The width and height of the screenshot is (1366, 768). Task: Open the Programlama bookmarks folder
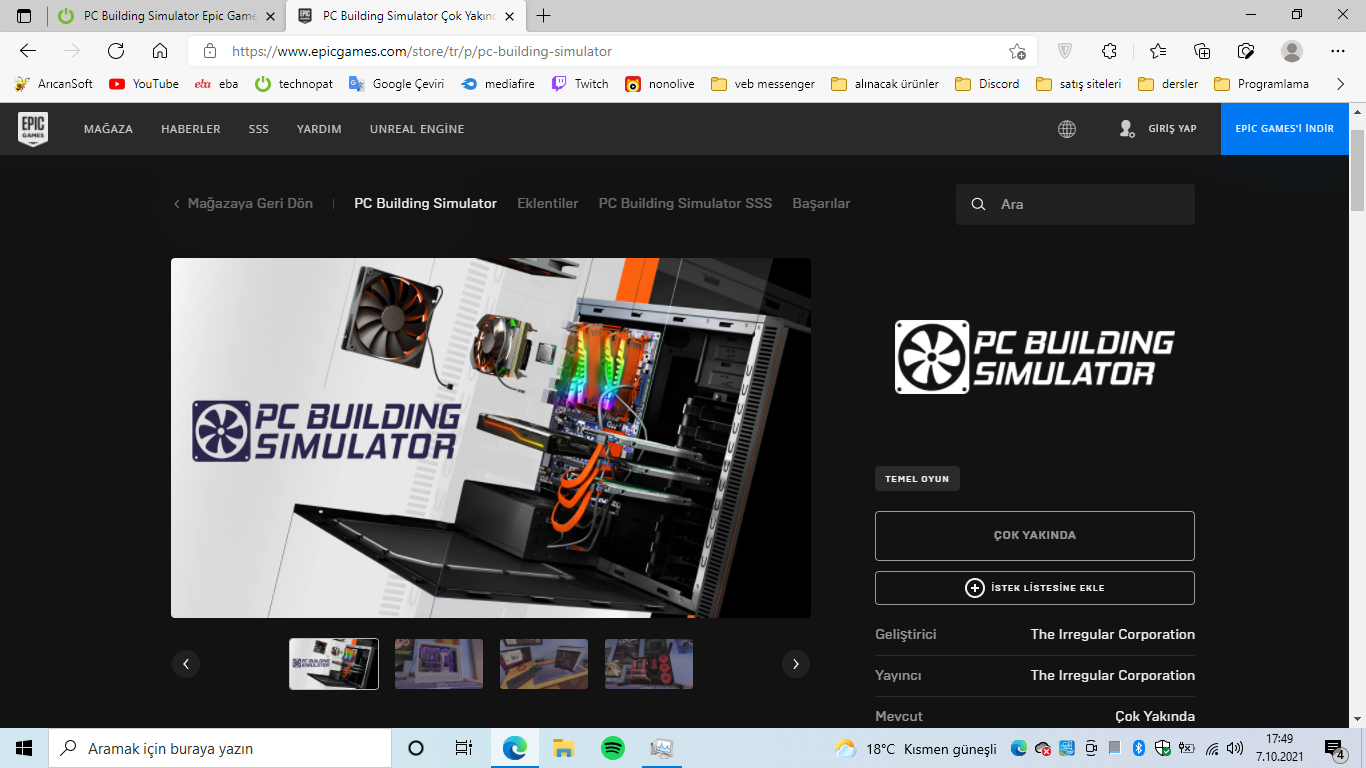tap(1261, 84)
